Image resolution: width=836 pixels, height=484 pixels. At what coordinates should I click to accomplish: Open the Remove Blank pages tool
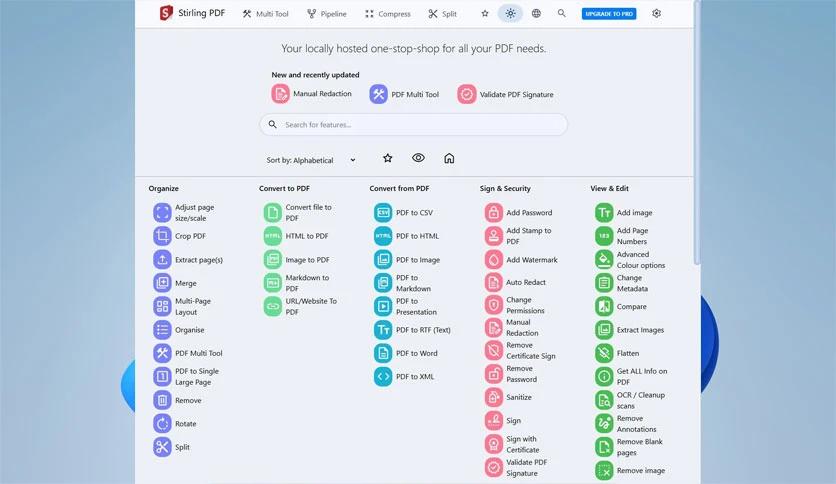[629, 447]
